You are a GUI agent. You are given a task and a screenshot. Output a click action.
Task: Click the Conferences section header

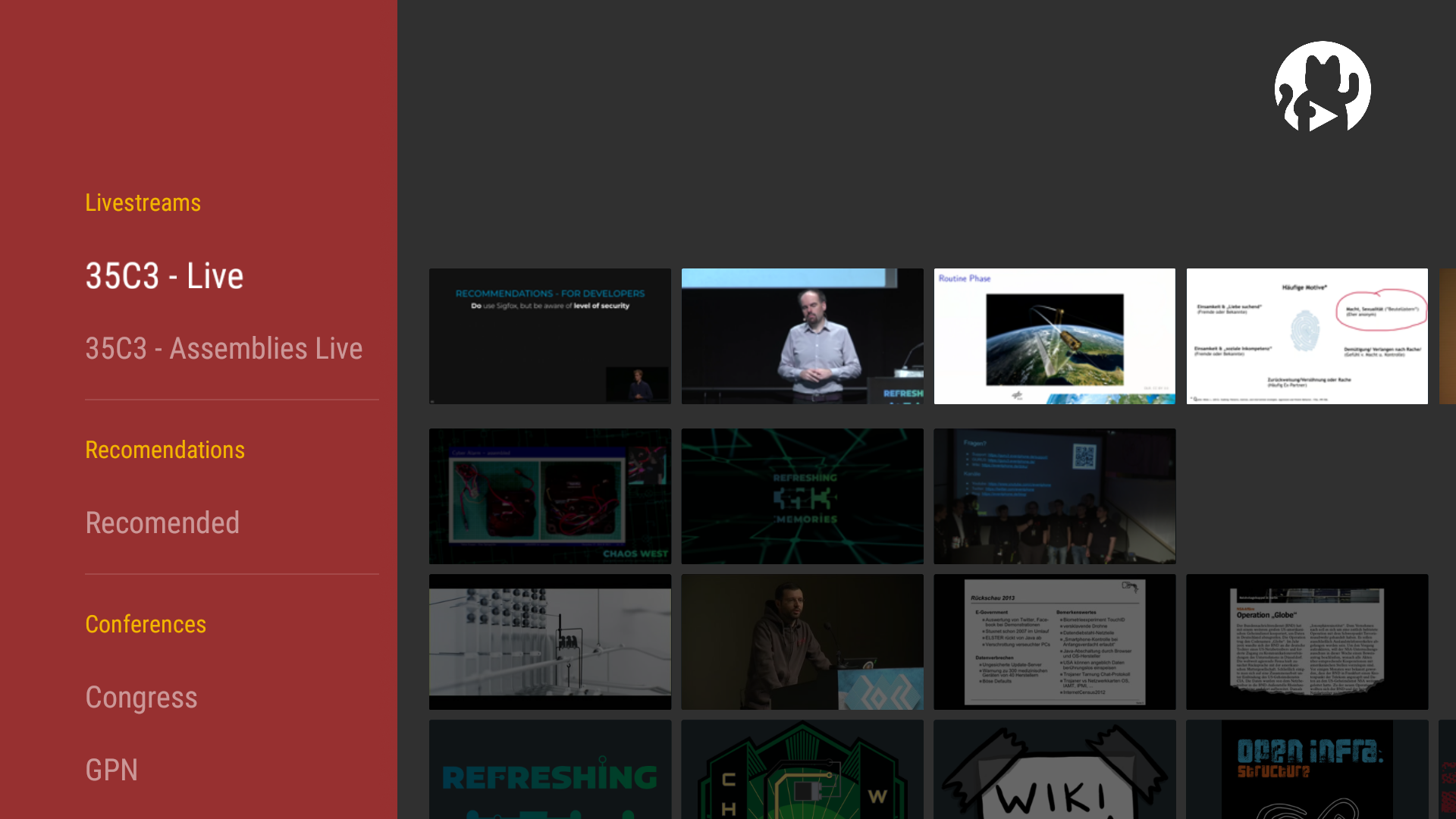(x=146, y=624)
